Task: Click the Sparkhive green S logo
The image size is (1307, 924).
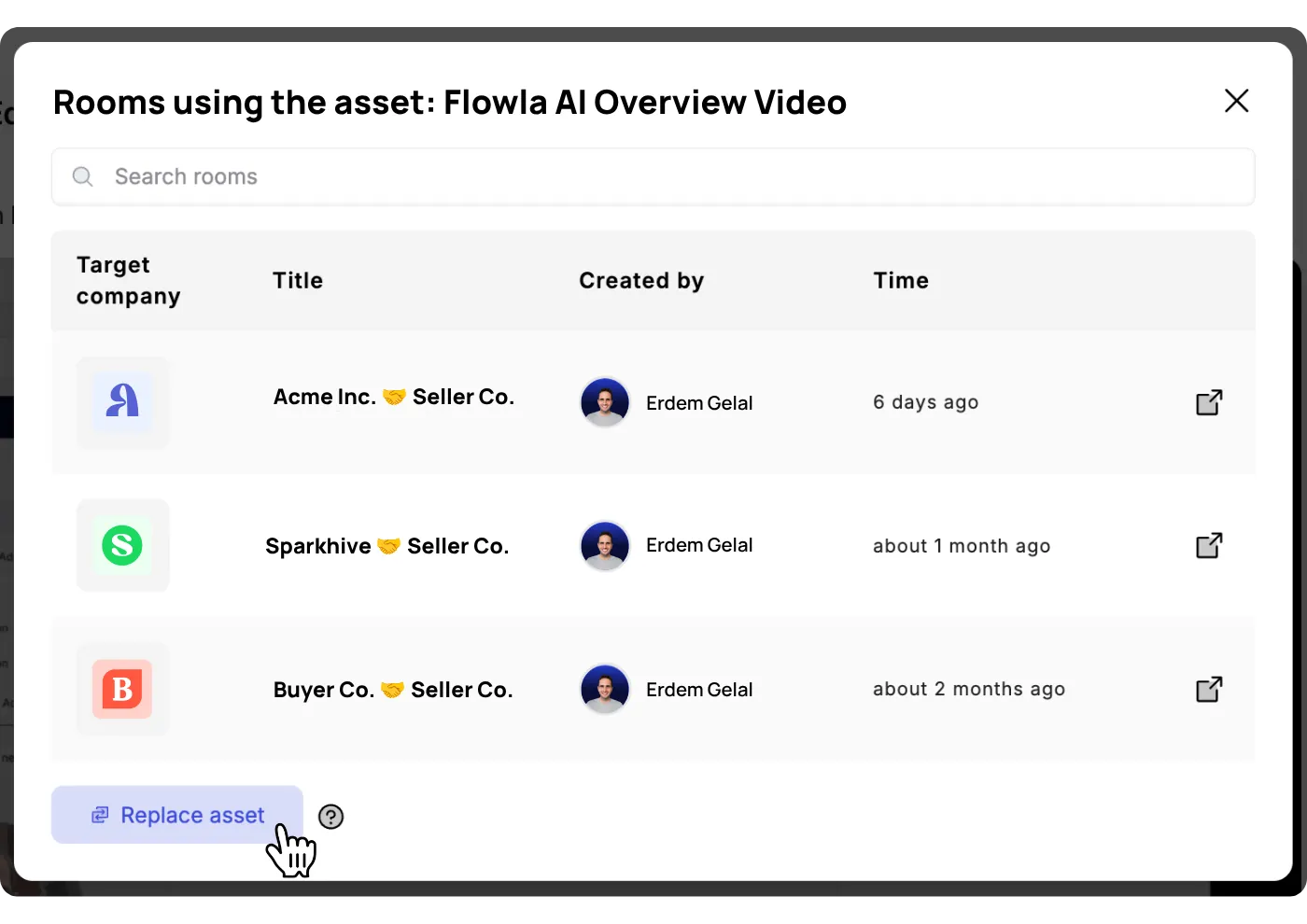Action: click(122, 545)
